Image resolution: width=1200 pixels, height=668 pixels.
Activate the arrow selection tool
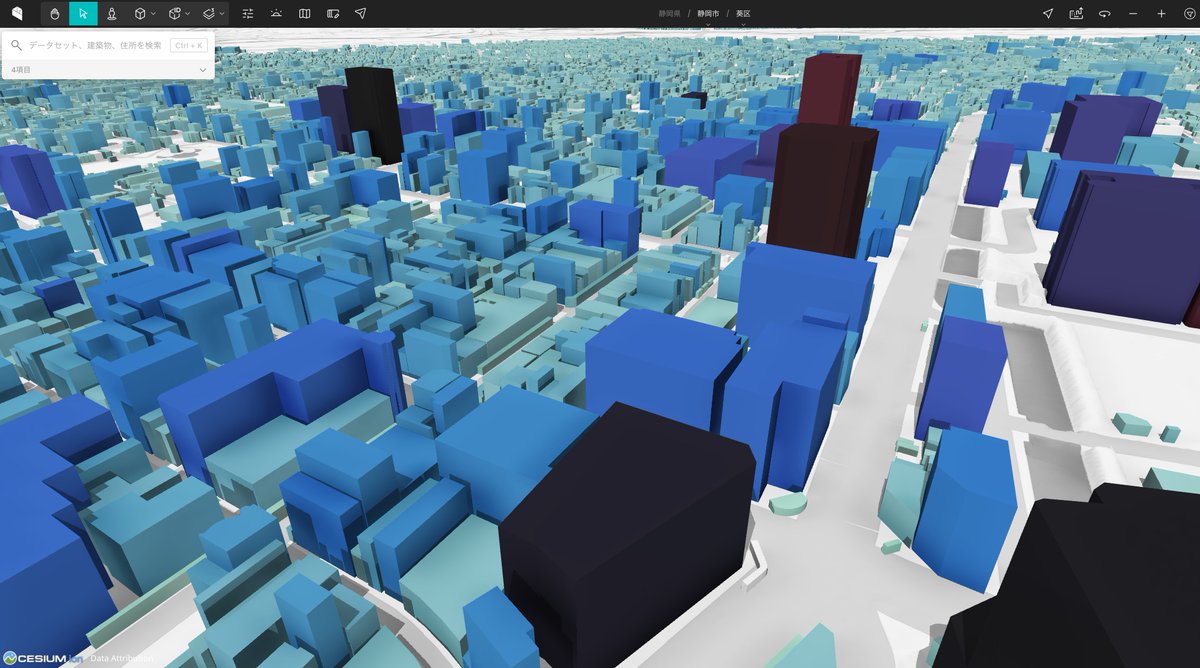[x=83, y=13]
